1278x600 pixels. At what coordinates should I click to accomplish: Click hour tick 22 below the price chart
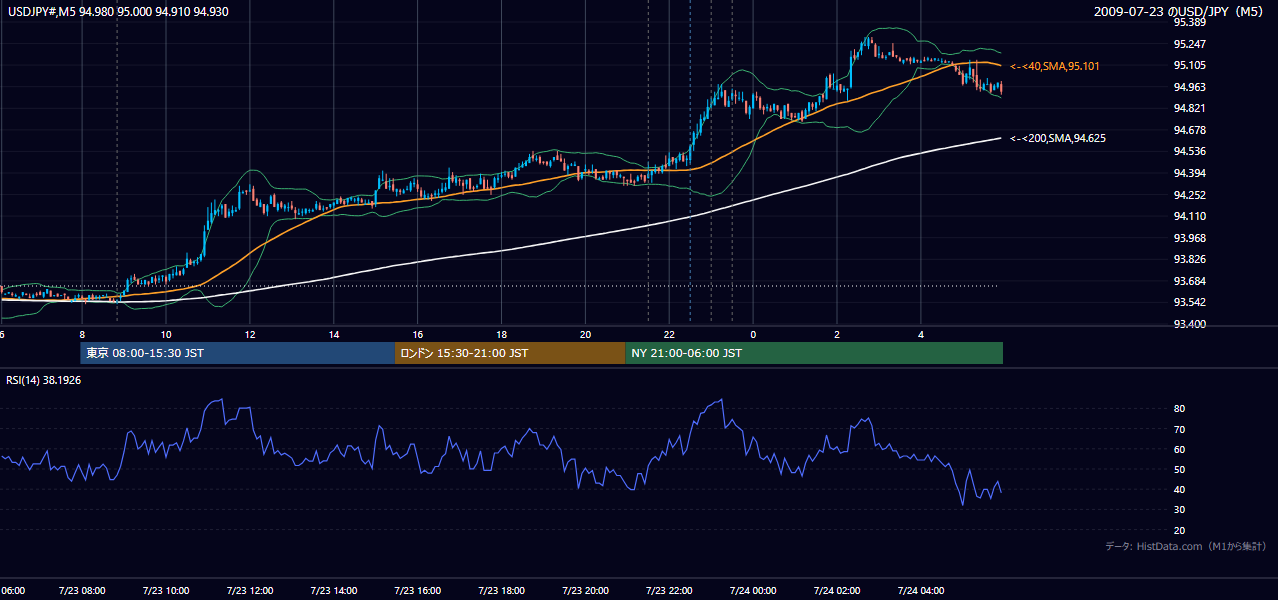(x=670, y=334)
